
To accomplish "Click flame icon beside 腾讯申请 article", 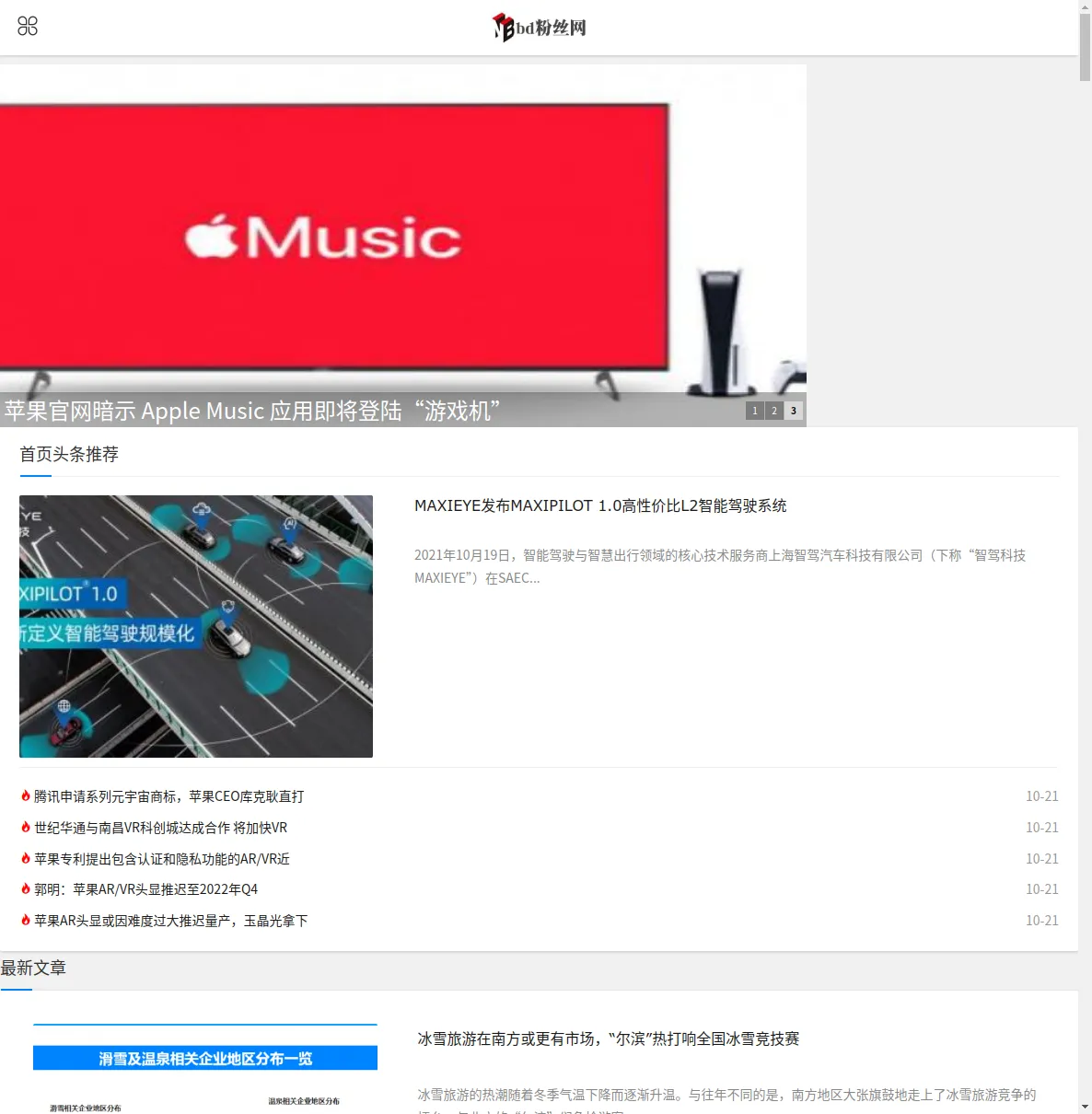I will (26, 795).
